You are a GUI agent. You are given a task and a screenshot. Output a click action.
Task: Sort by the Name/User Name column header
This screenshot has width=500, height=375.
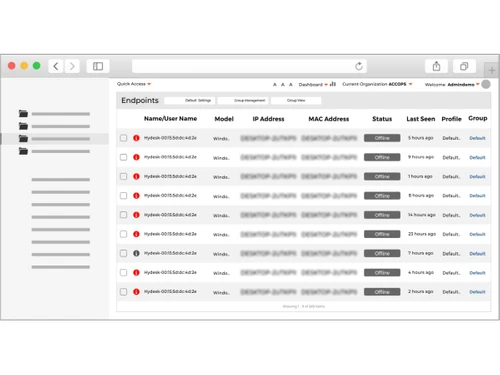point(170,119)
